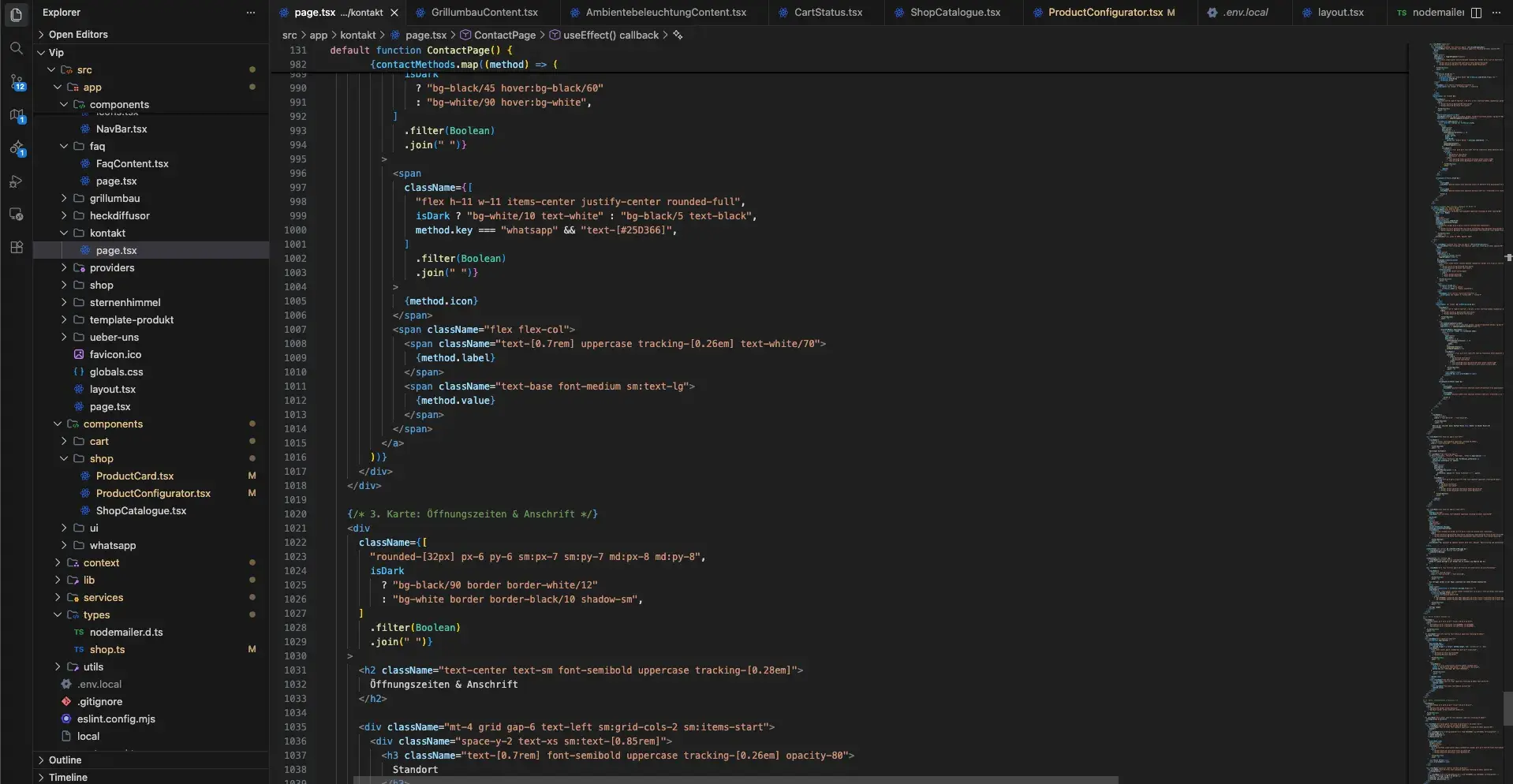
Task: Open editor actions via the ellipsis icon
Action: [x=1498, y=12]
